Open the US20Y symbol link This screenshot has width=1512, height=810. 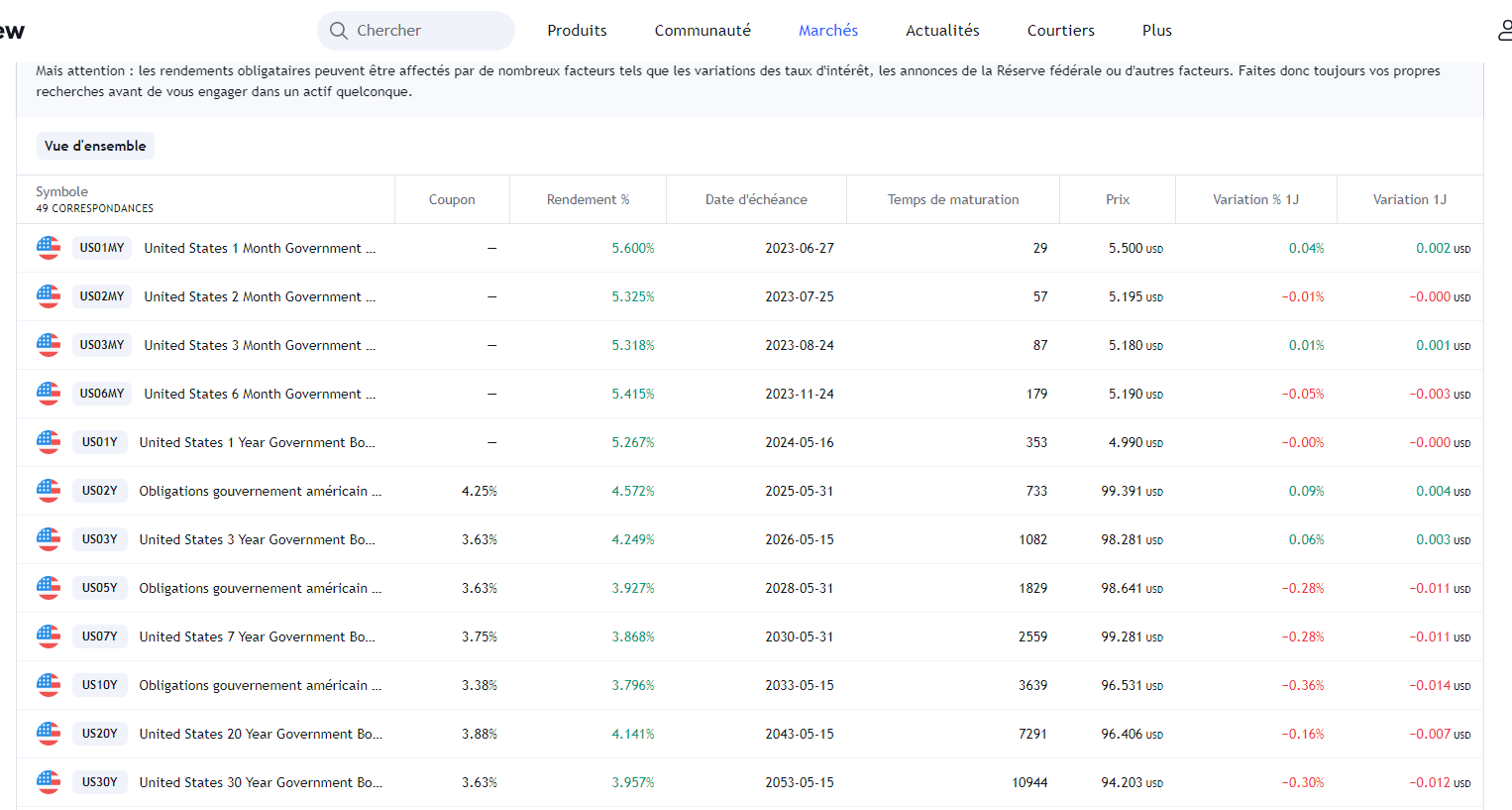(x=100, y=734)
